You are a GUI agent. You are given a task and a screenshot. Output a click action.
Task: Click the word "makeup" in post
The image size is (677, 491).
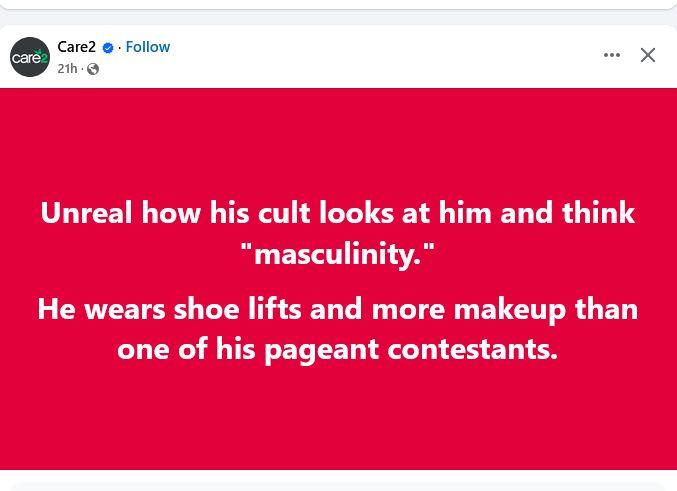click(x=509, y=311)
